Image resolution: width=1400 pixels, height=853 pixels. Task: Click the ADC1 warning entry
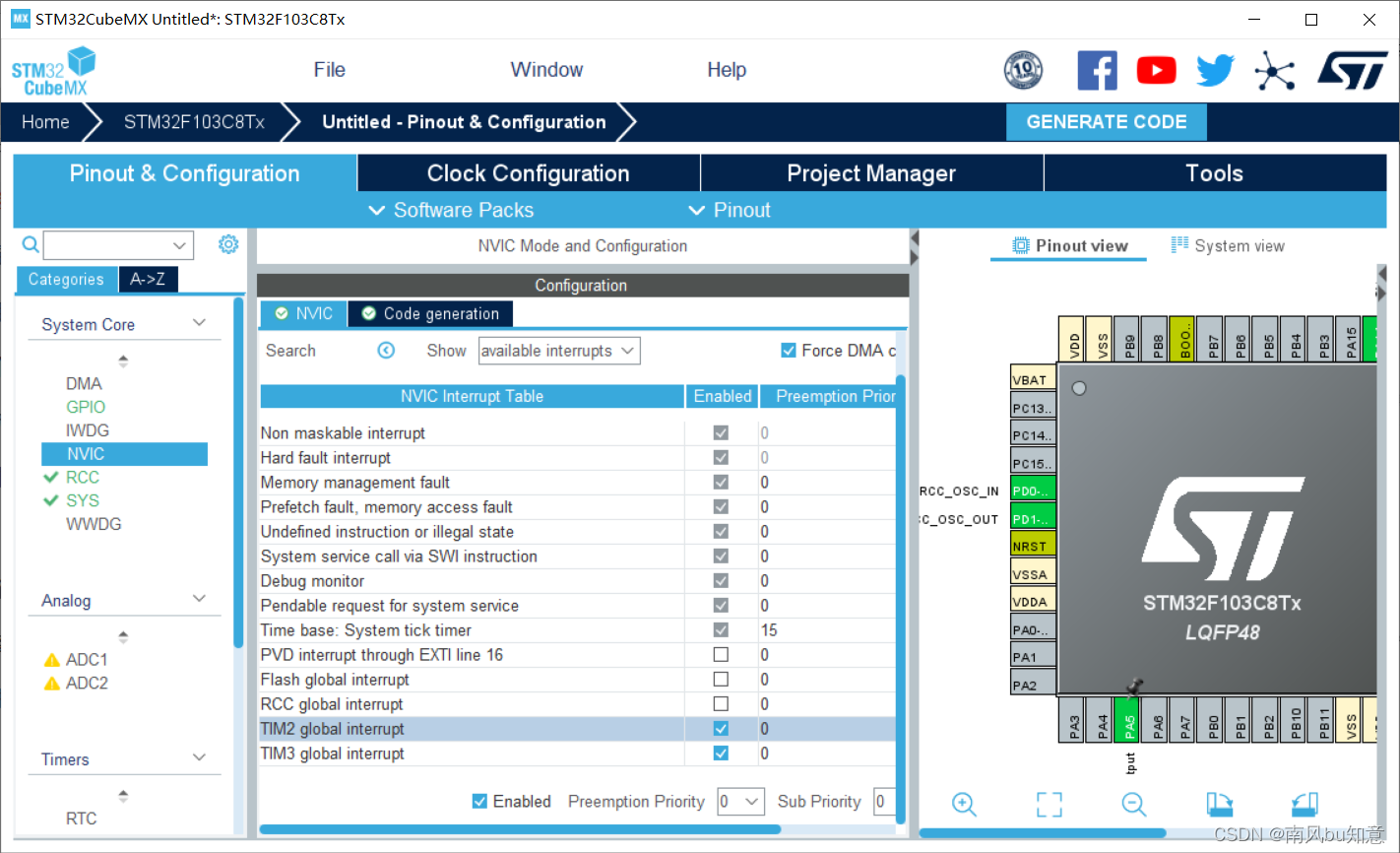pyautogui.click(x=76, y=659)
